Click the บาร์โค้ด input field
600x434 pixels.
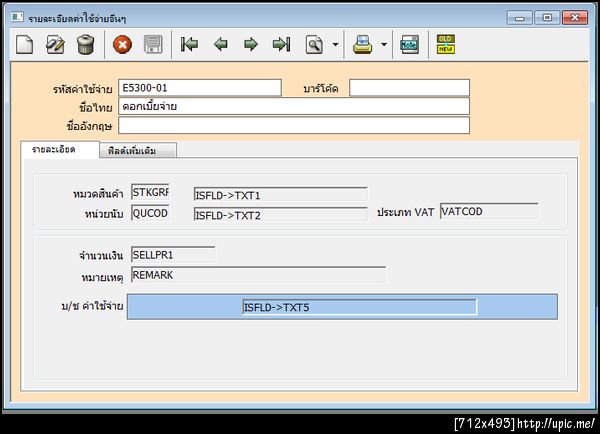pos(409,88)
